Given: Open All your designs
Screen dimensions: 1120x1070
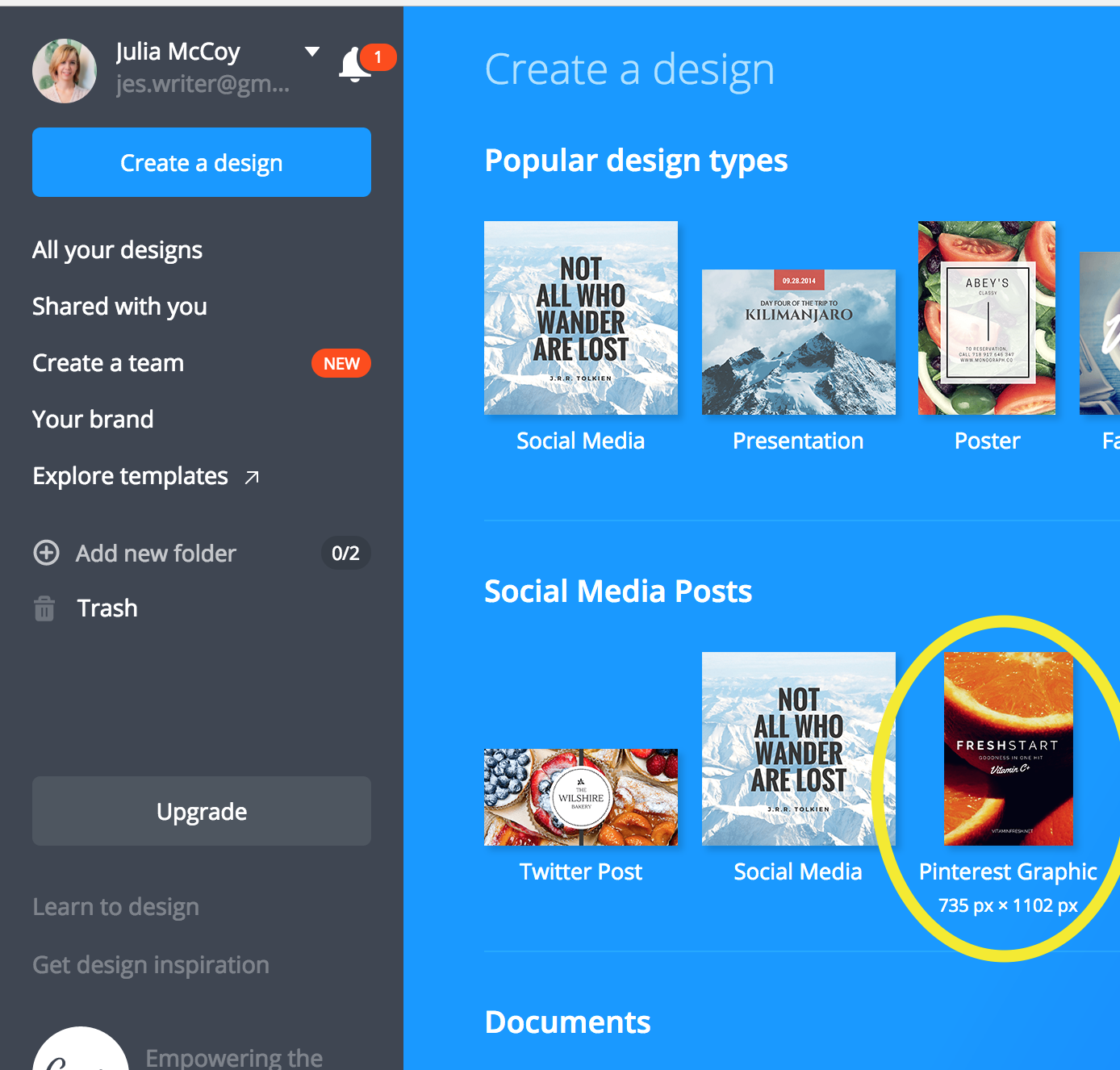Looking at the screenshot, I should [x=117, y=250].
